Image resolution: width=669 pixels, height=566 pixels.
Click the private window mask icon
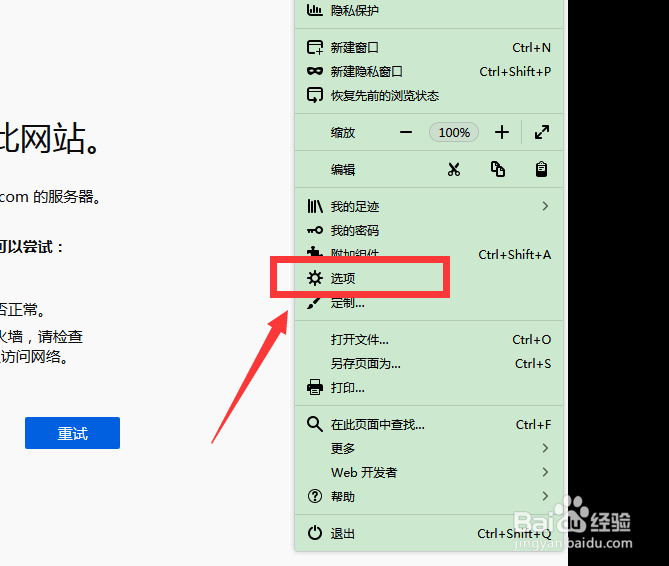tap(315, 71)
